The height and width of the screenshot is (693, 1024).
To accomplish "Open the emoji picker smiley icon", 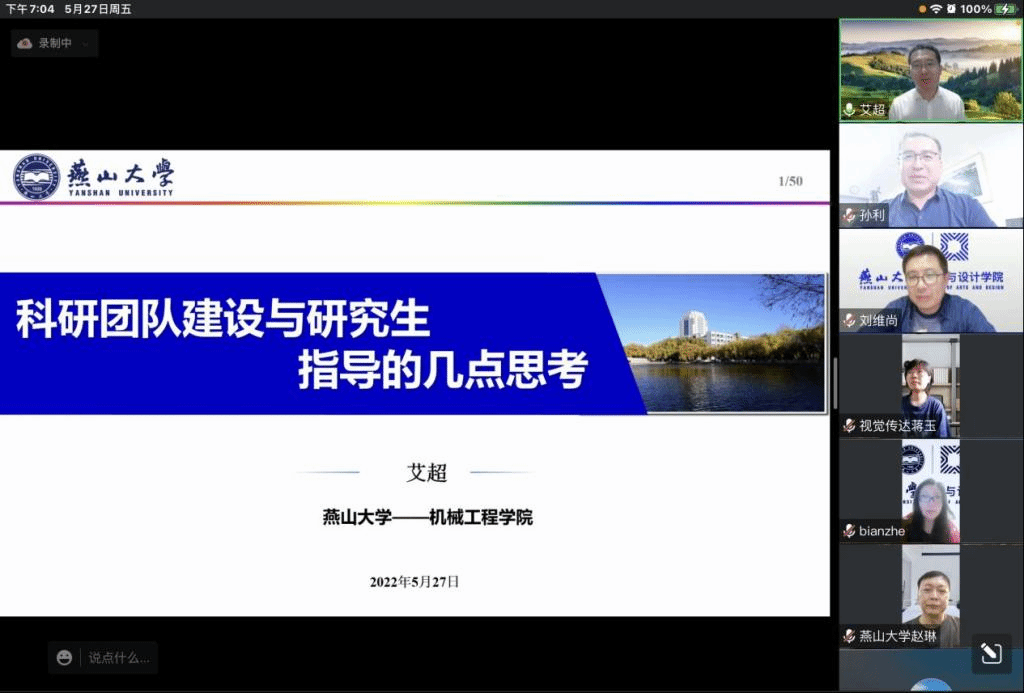I will tap(65, 657).
